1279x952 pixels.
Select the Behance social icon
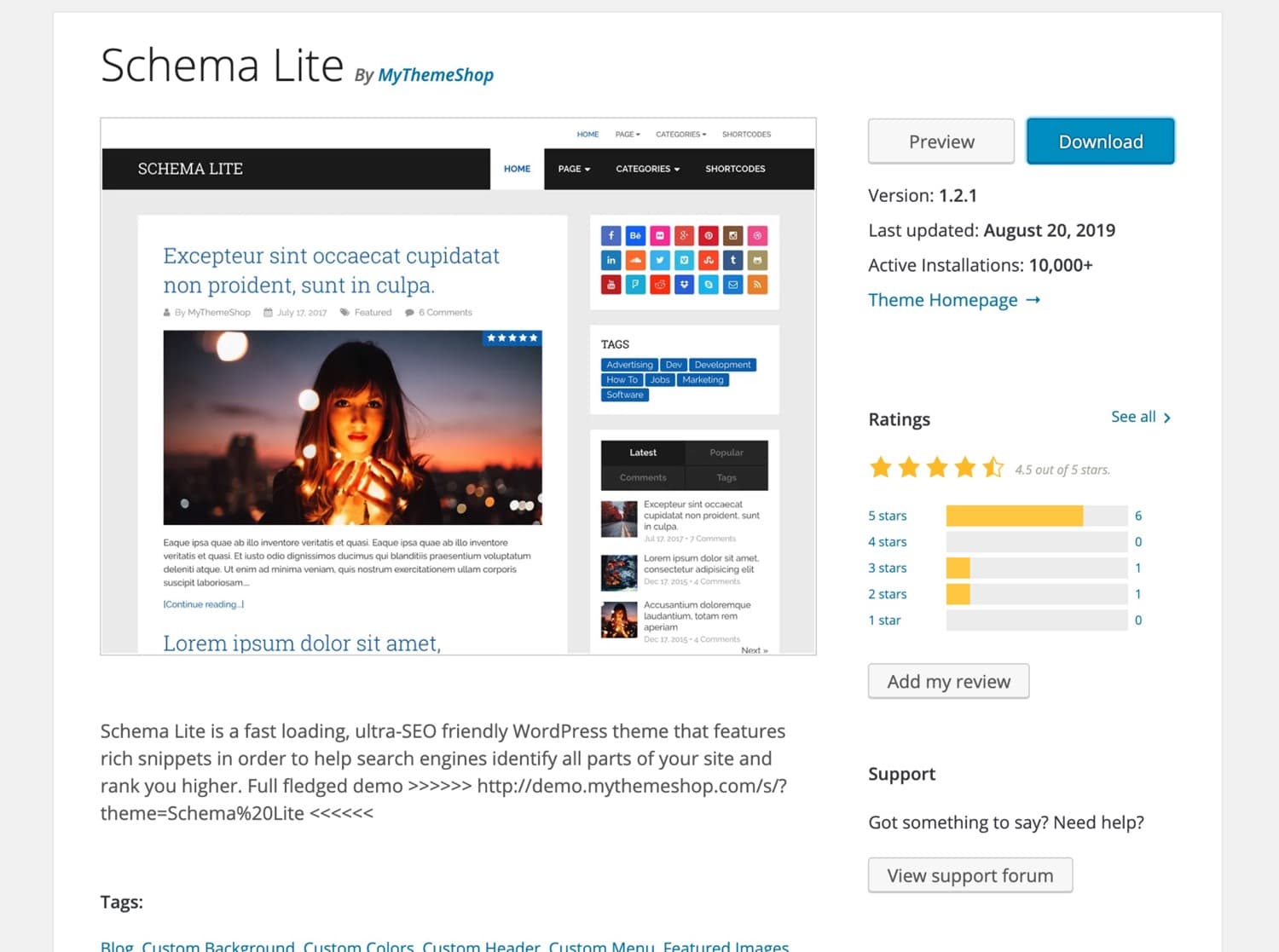pyautogui.click(x=635, y=235)
